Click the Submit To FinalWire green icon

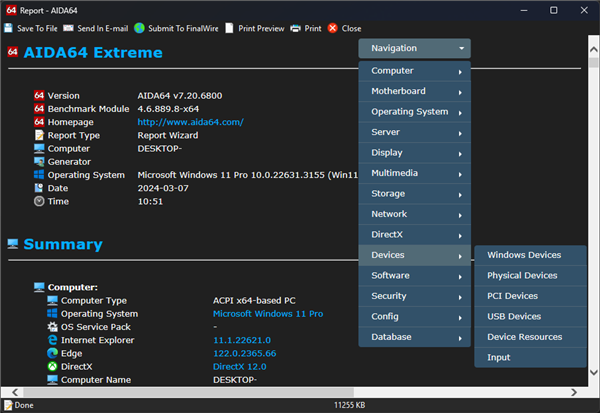(x=139, y=28)
